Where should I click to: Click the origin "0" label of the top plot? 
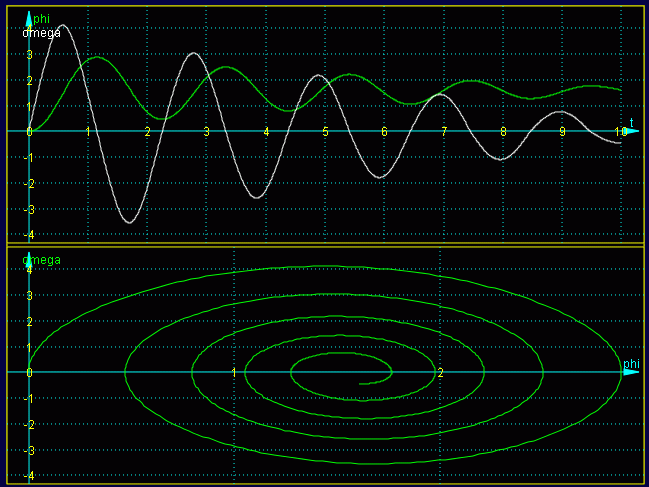click(29, 132)
